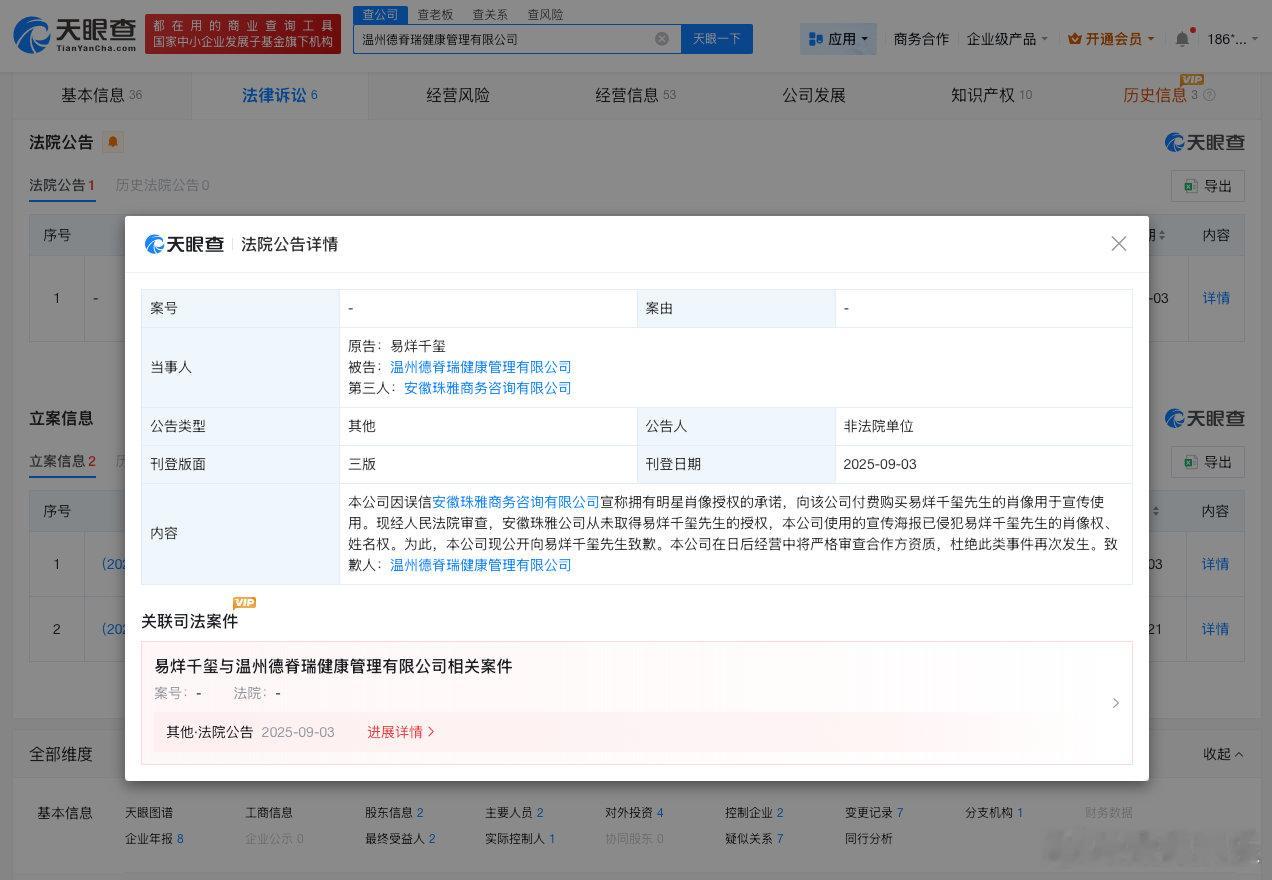Collapse the 全部维度 section with 收起
Screen dimensions: 1272x880
[1224, 754]
